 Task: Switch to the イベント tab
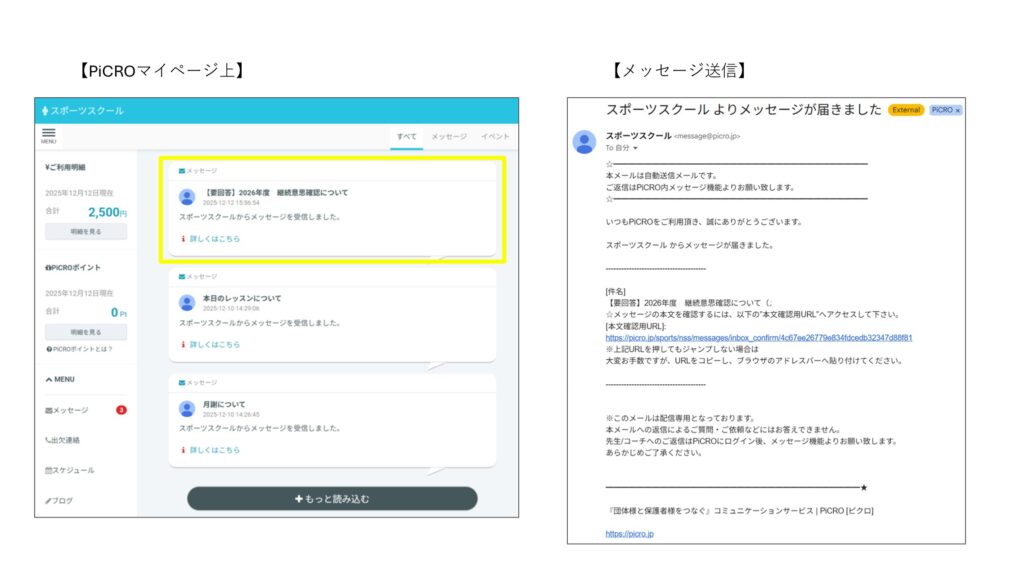click(494, 136)
